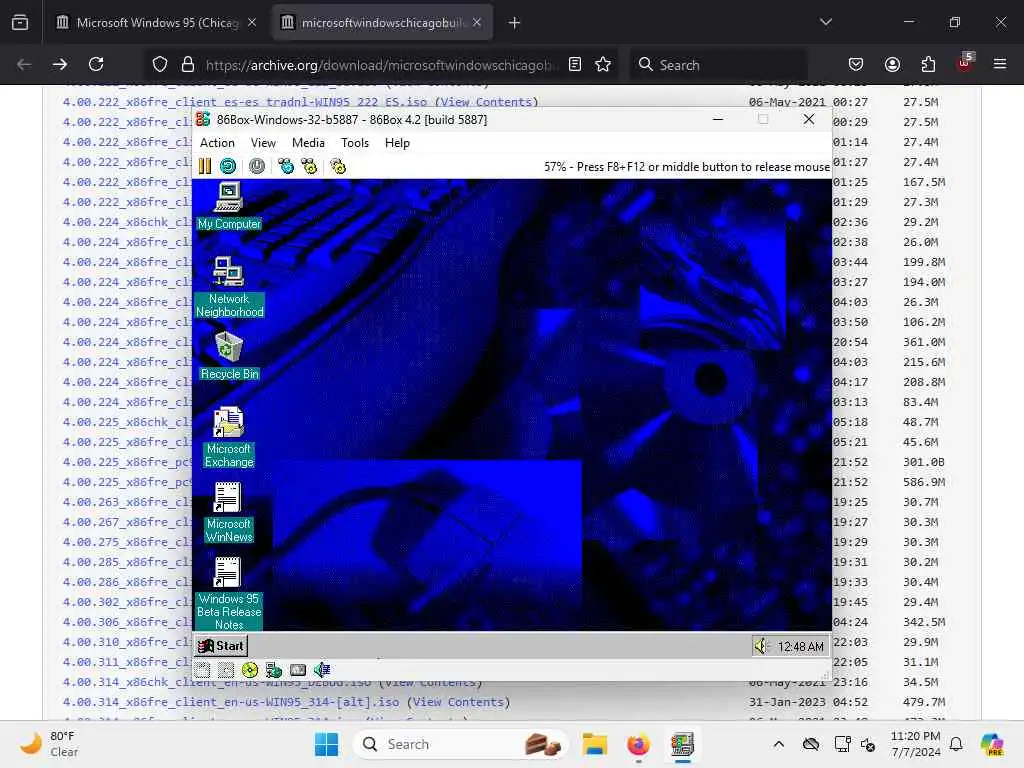Open the Windows 11 Start button
The image size is (1024, 768).
point(326,744)
